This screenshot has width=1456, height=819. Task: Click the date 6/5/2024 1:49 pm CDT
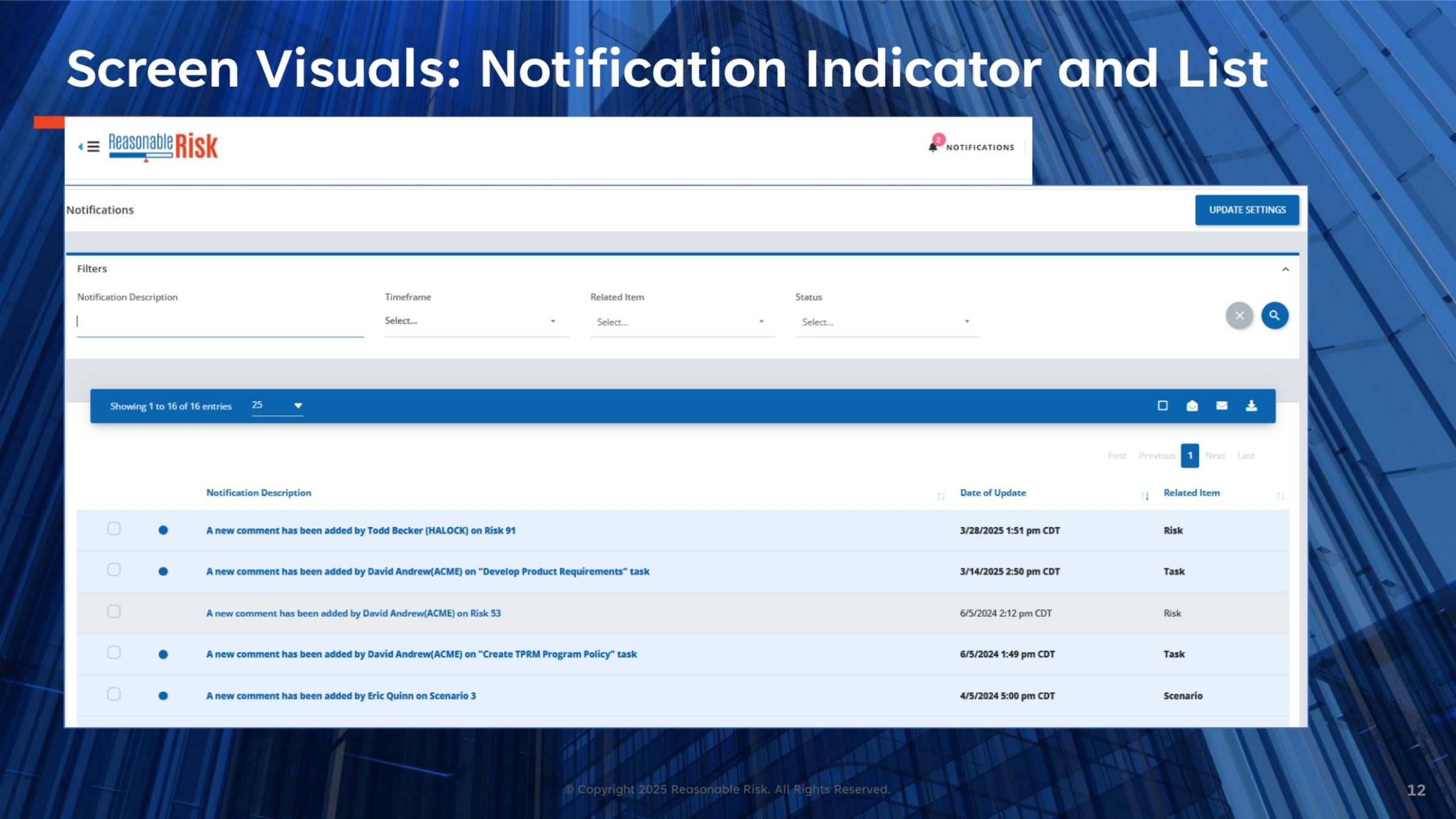coord(1007,655)
